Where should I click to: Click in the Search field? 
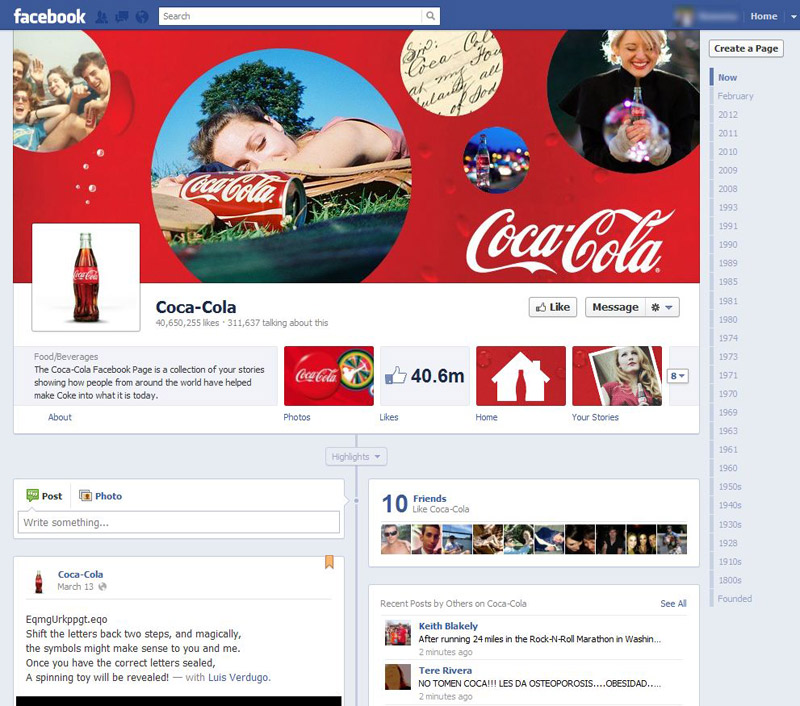pyautogui.click(x=290, y=16)
